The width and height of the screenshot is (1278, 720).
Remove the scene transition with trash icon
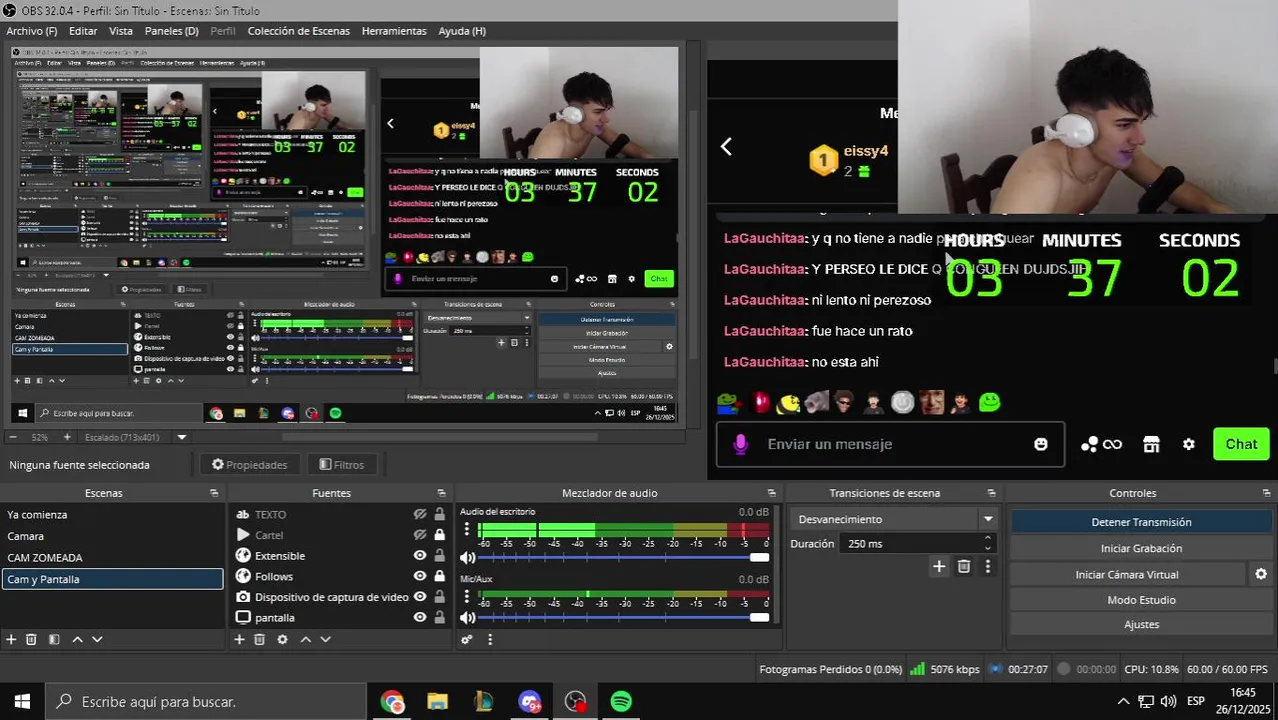(964, 566)
